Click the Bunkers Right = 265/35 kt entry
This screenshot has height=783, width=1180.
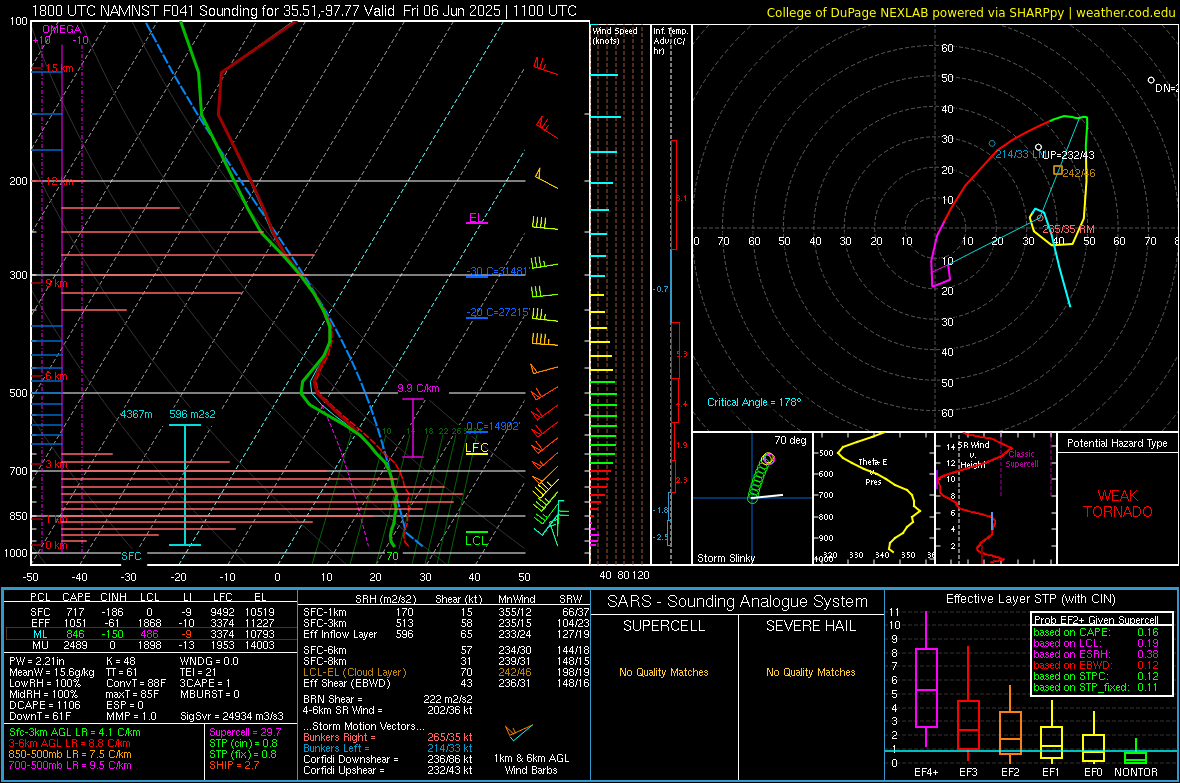click(388, 737)
